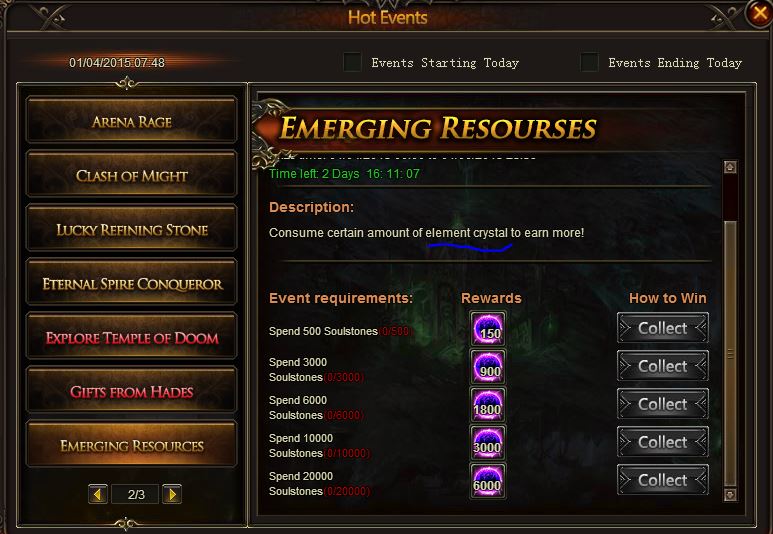Collect reward for spending 500 Soulstones
Viewport: 773px width, 534px height.
pos(663,328)
